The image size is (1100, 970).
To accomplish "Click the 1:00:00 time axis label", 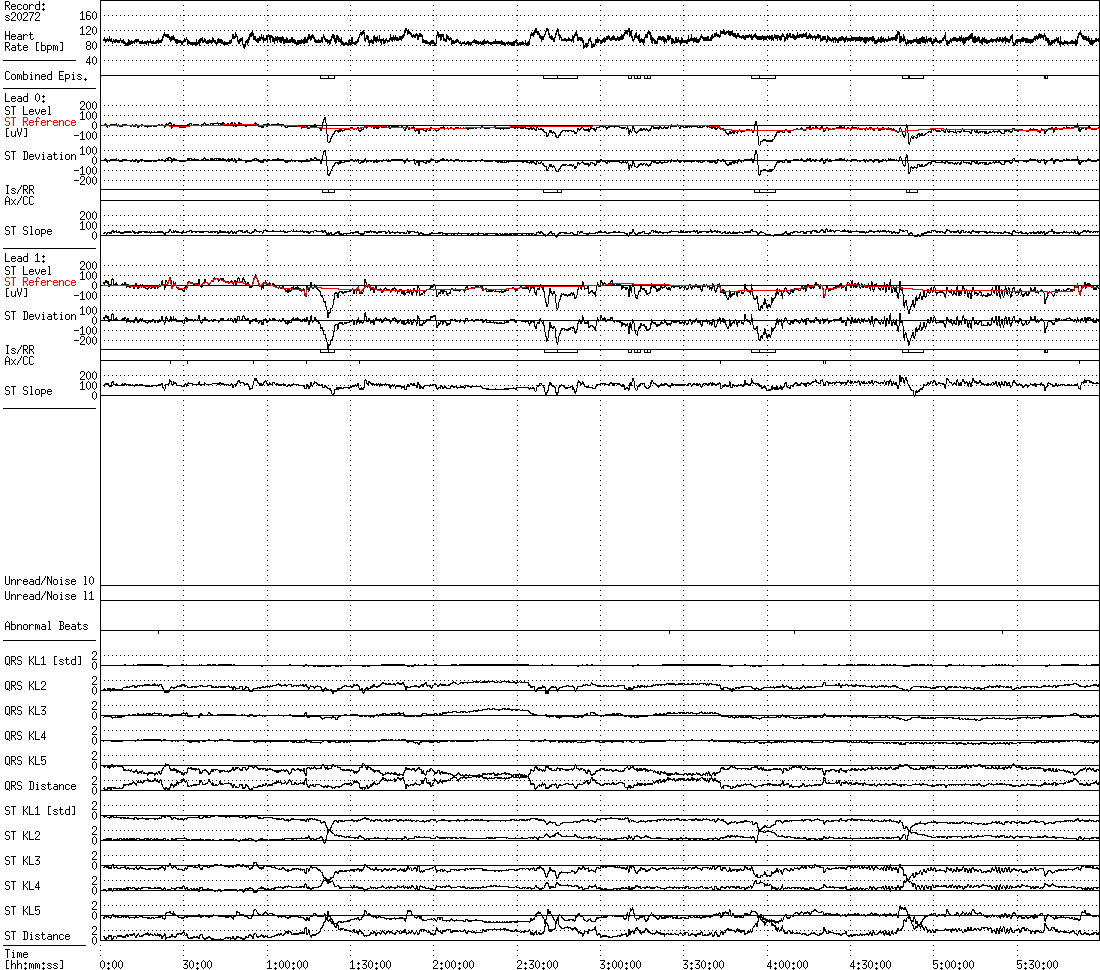I will click(286, 965).
